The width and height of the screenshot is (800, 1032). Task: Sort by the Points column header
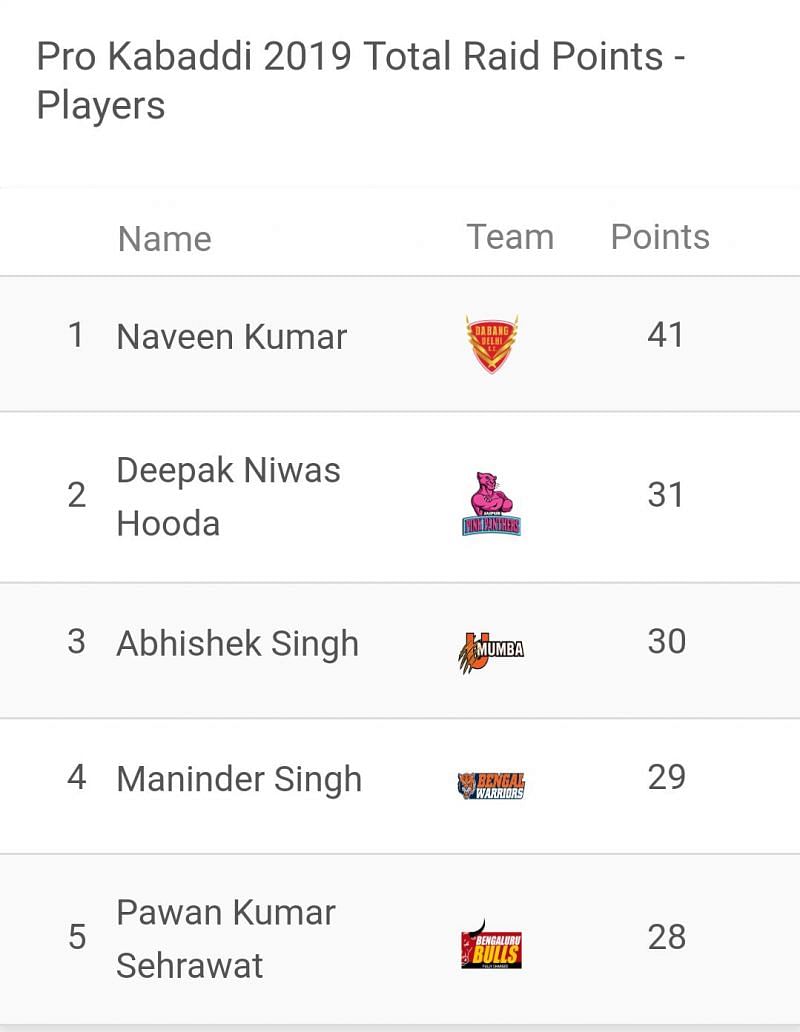click(660, 237)
